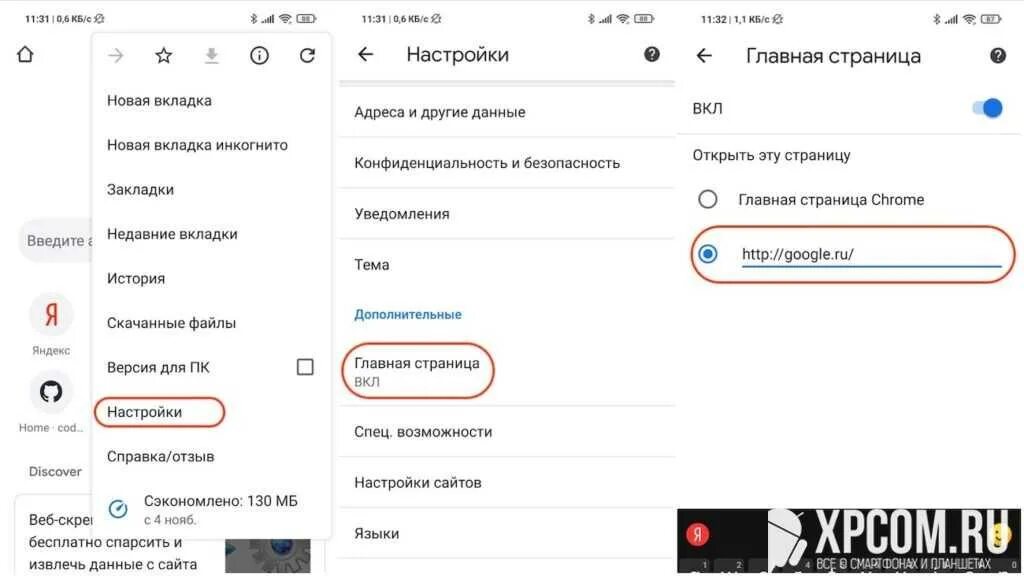This screenshot has height=576, width=1024.
Task: Open История from the menu
Action: click(136, 278)
